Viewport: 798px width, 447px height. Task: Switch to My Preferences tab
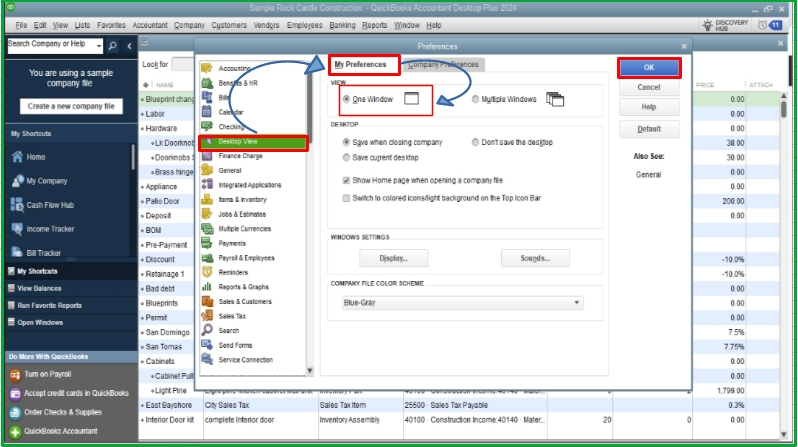click(363, 65)
